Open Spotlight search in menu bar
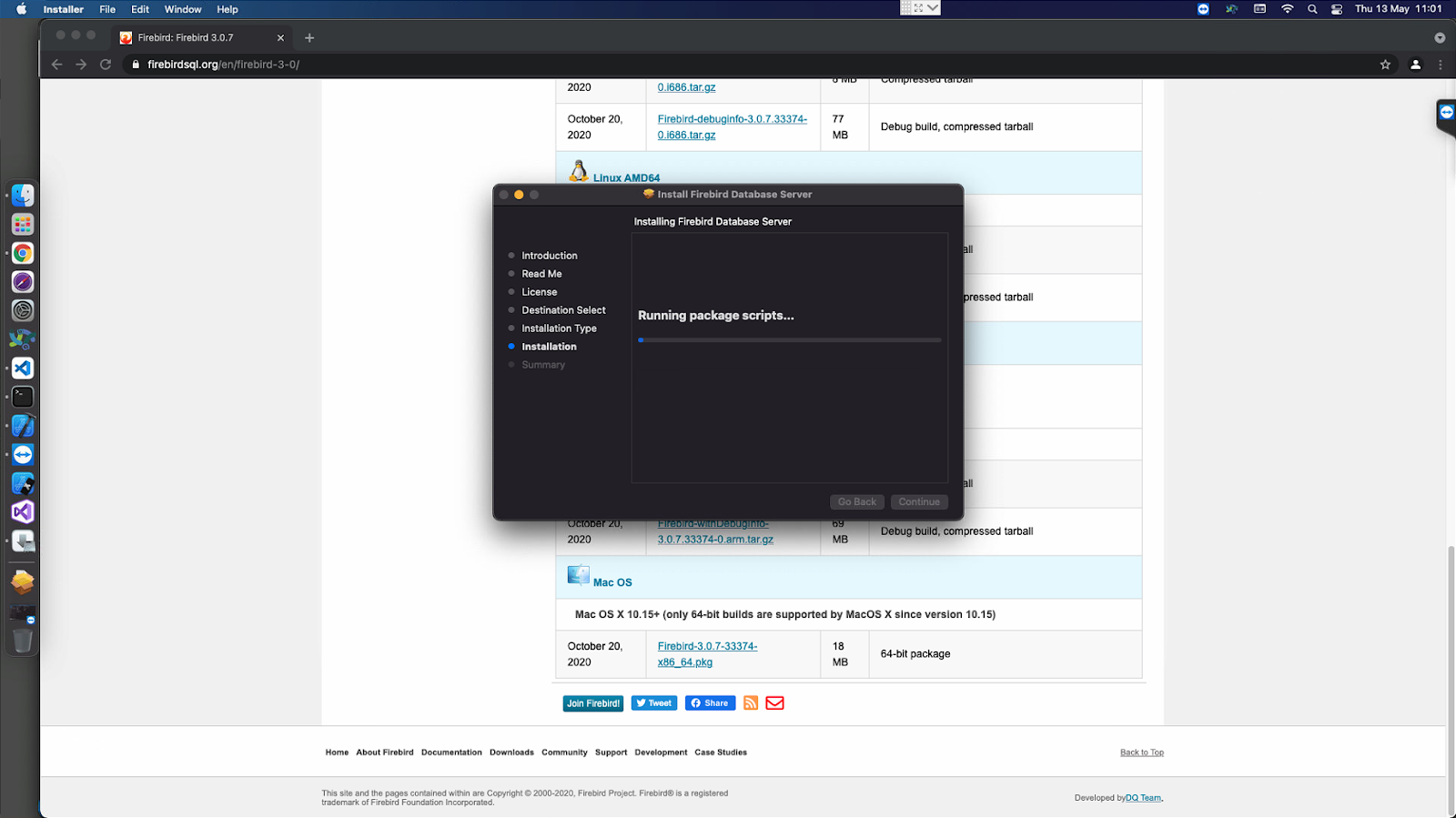The width and height of the screenshot is (1456, 818). [1312, 9]
